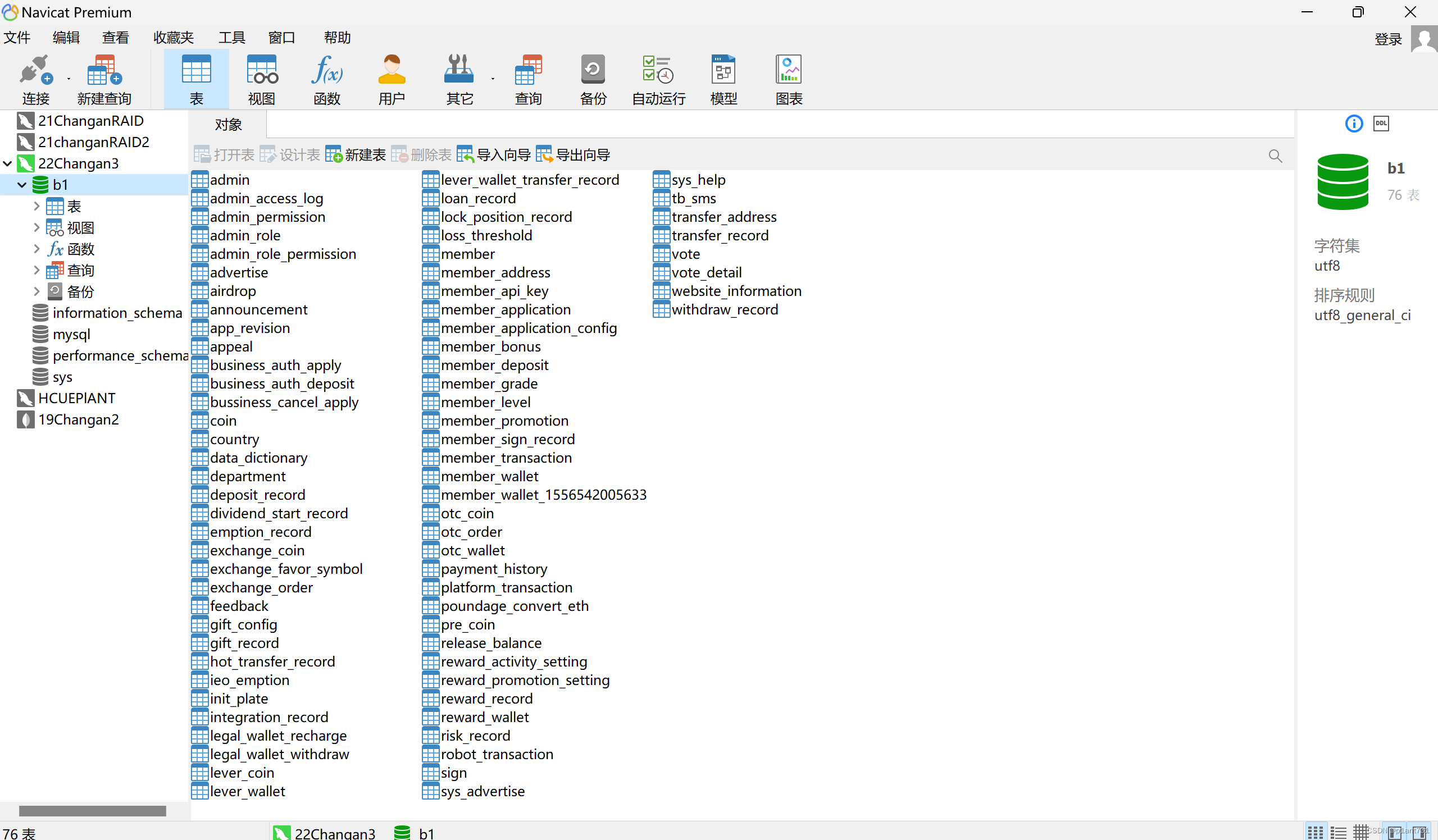The height and width of the screenshot is (840, 1438).
Task: Click the search magnifier in object toolbar
Action: [1275, 156]
